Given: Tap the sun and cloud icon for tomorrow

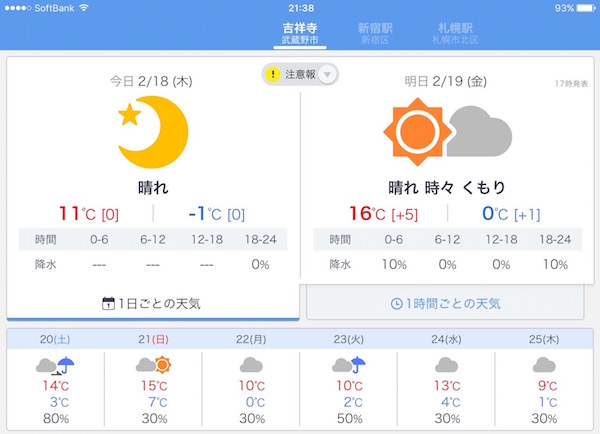Looking at the screenshot, I should pos(448,132).
